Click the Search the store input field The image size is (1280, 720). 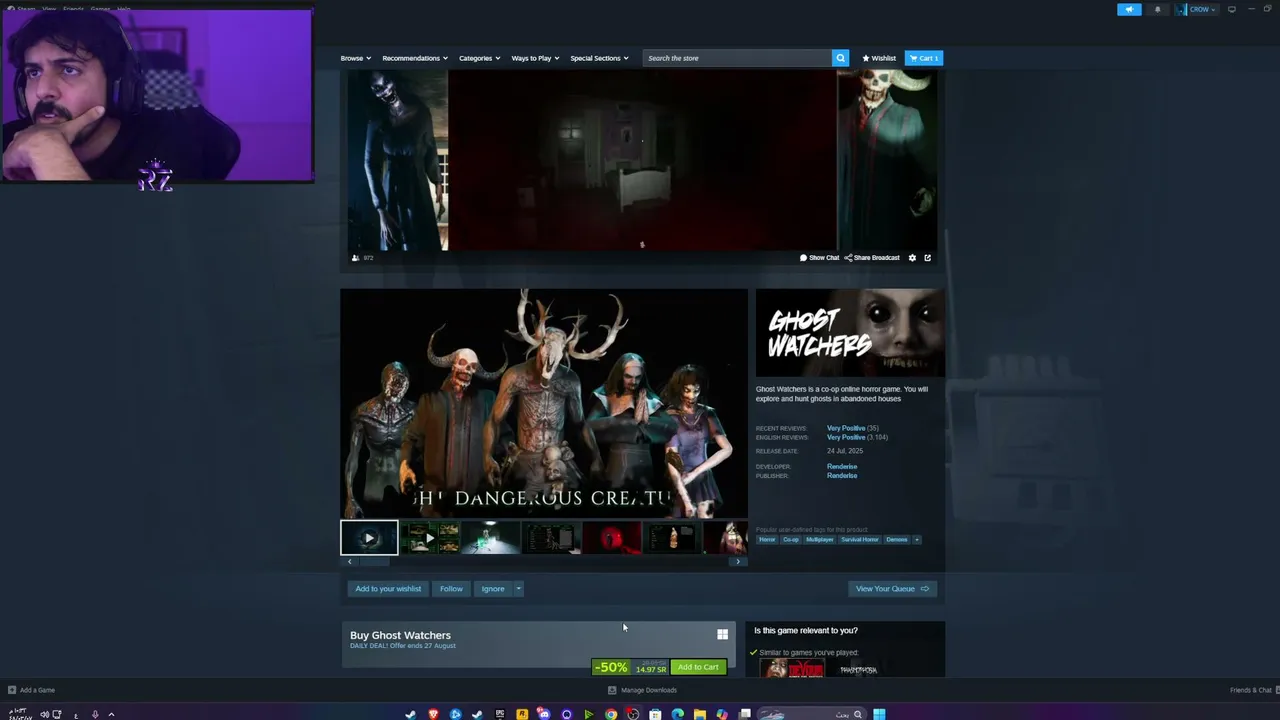tap(738, 58)
